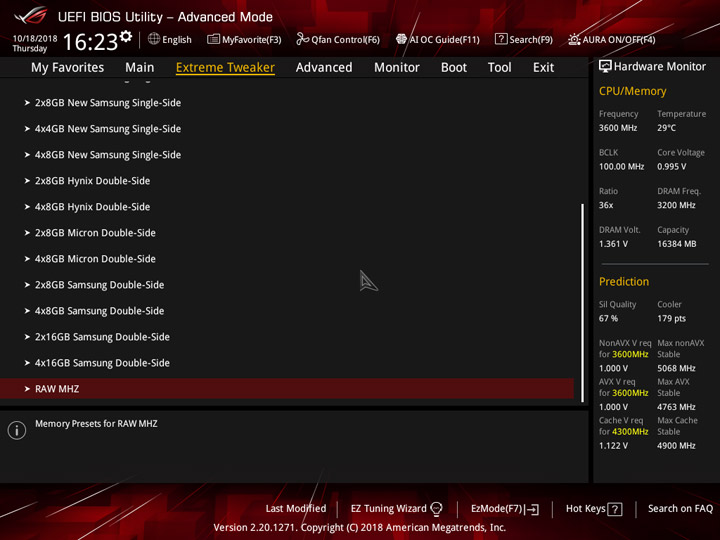Open 4x16GB Samsung Double-Side preset
Image resolution: width=720 pixels, height=540 pixels.
point(287,363)
